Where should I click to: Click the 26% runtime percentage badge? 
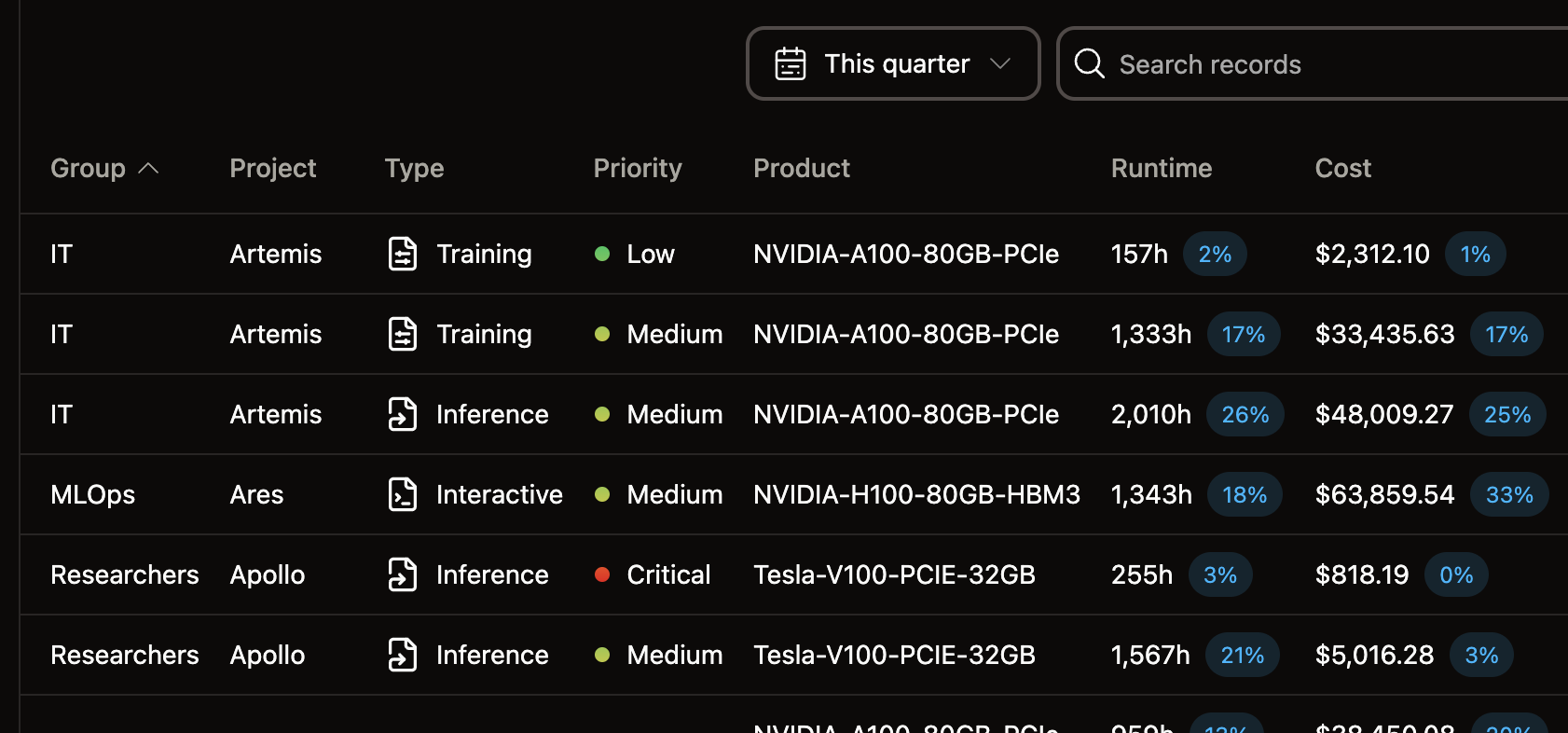click(x=1245, y=414)
